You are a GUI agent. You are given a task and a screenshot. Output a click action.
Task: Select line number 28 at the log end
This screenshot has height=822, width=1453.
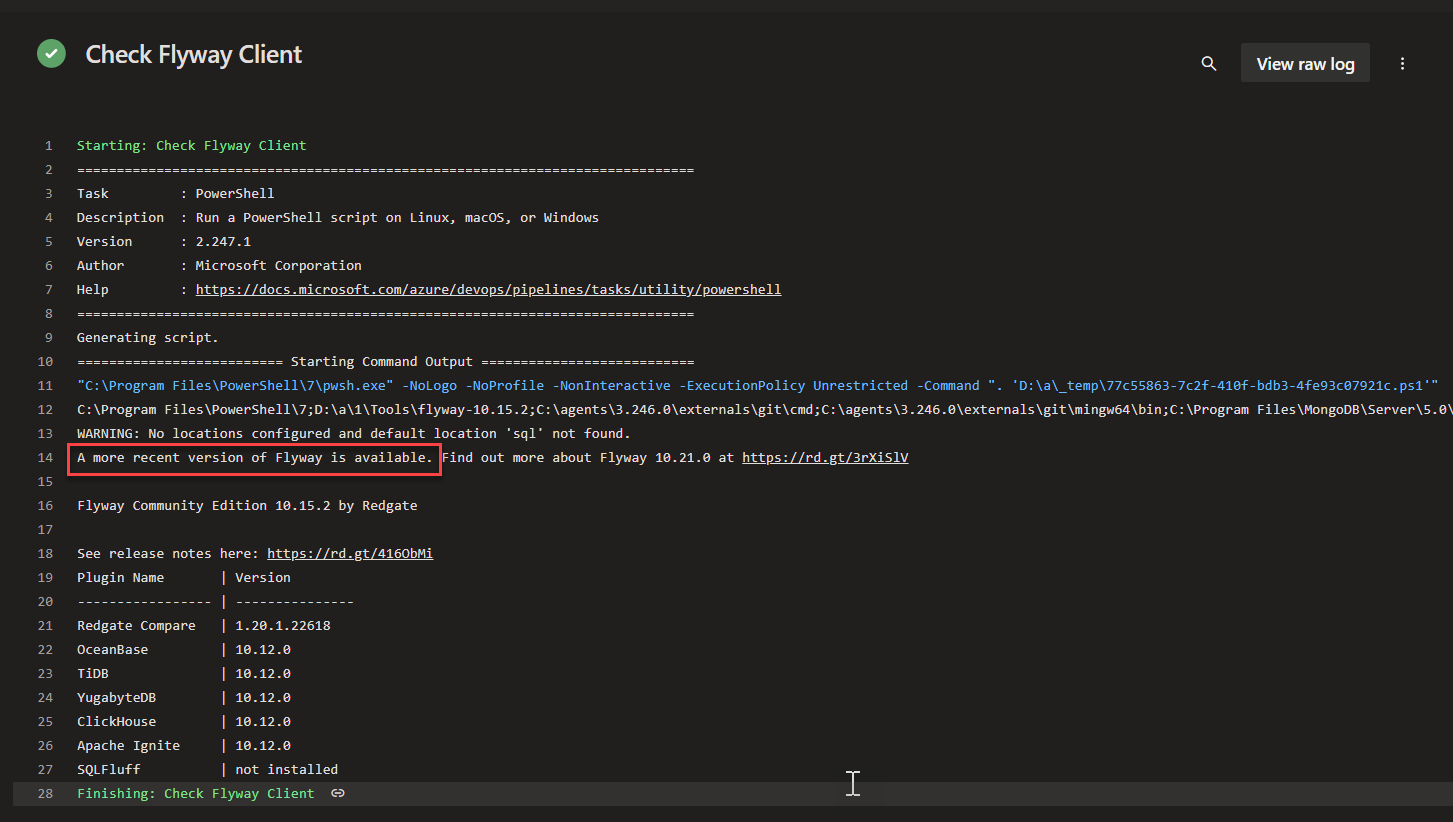(45, 793)
